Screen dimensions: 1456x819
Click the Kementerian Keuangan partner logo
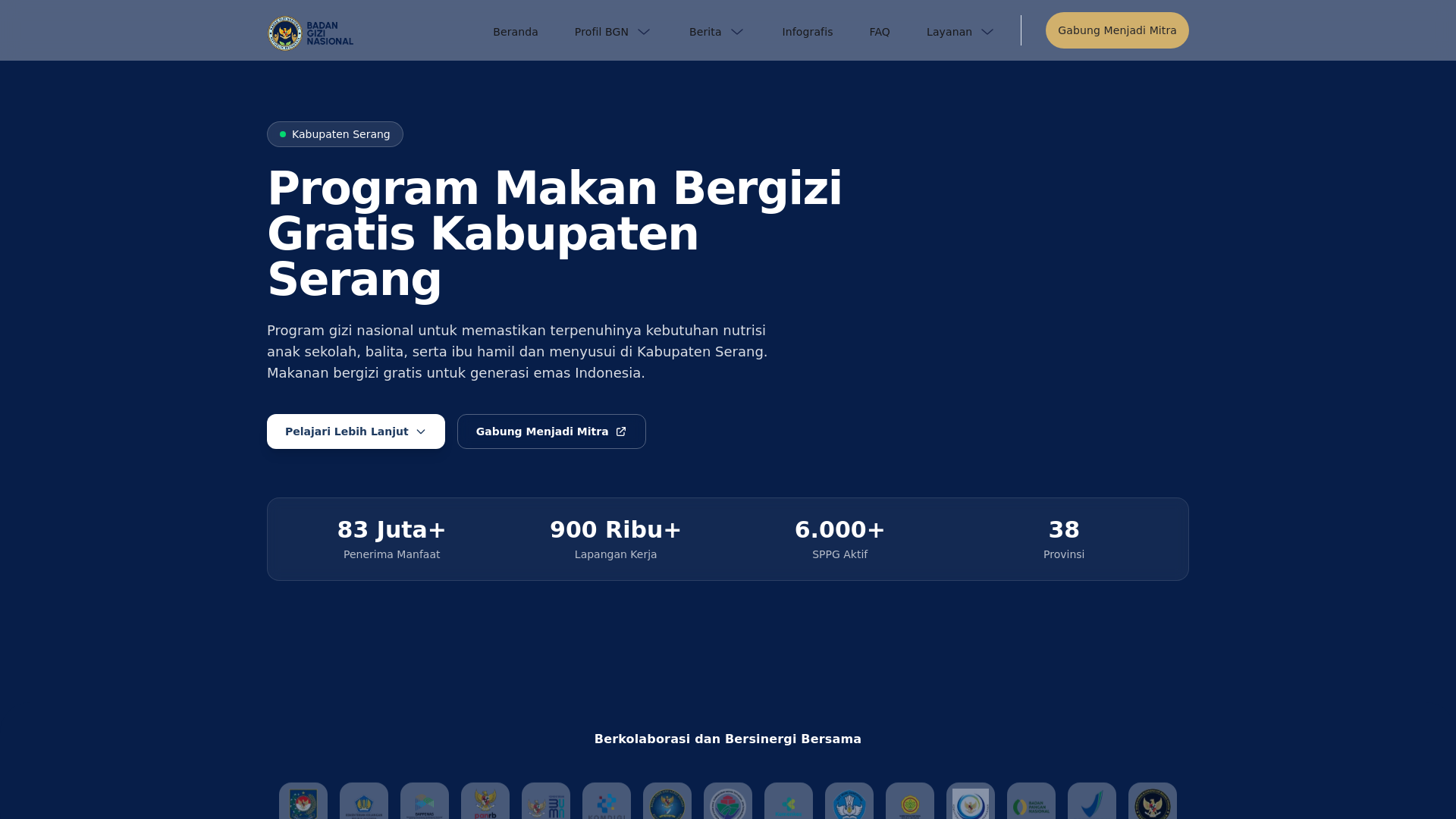tap(364, 801)
